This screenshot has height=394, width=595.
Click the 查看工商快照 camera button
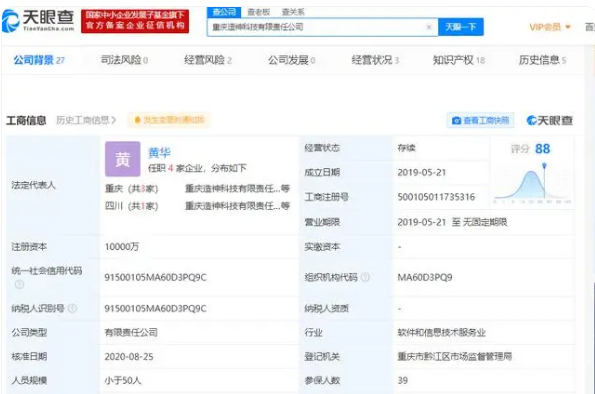(x=480, y=120)
